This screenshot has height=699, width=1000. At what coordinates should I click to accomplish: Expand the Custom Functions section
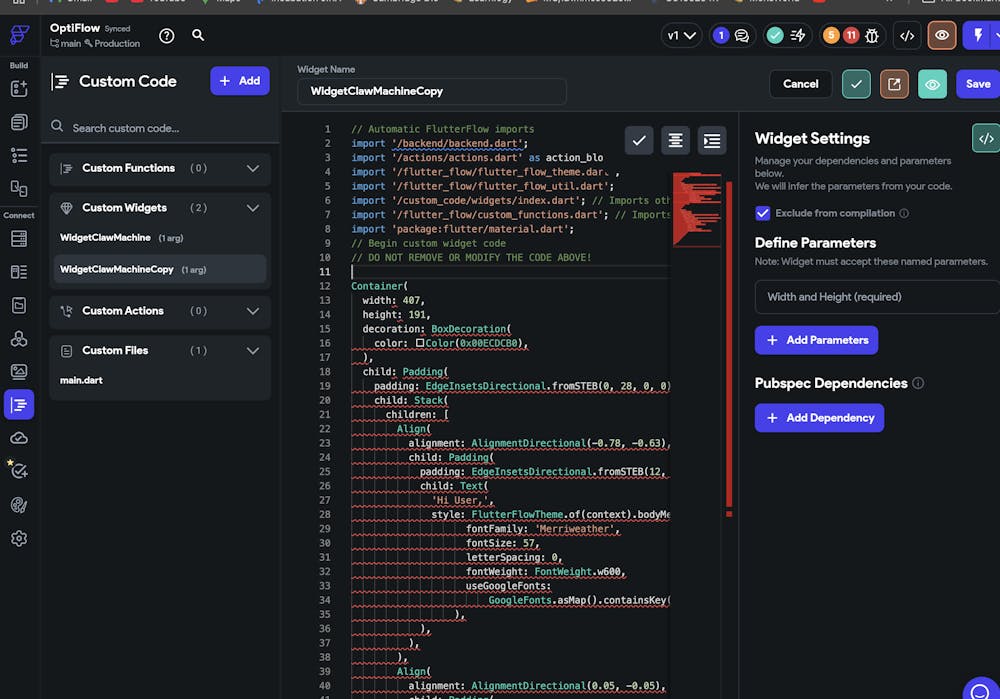252,168
